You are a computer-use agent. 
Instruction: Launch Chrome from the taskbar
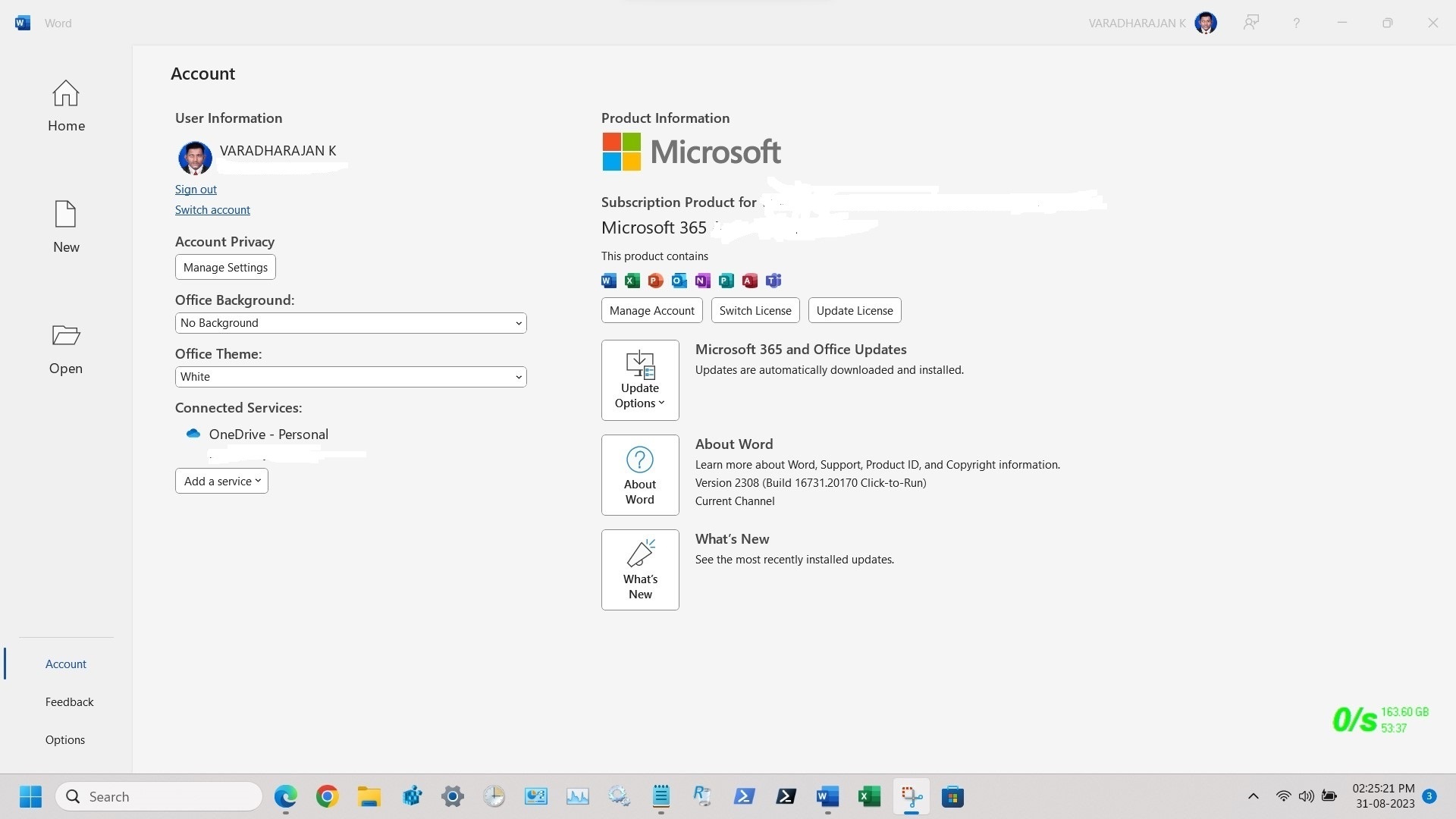pos(327,796)
